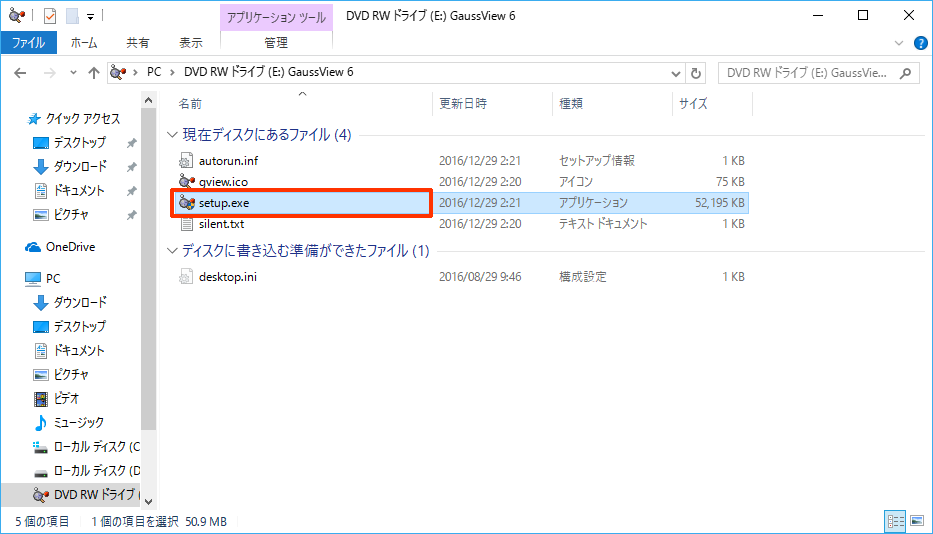This screenshot has width=933, height=534.
Task: Select the setup.exe file
Action: coord(224,203)
